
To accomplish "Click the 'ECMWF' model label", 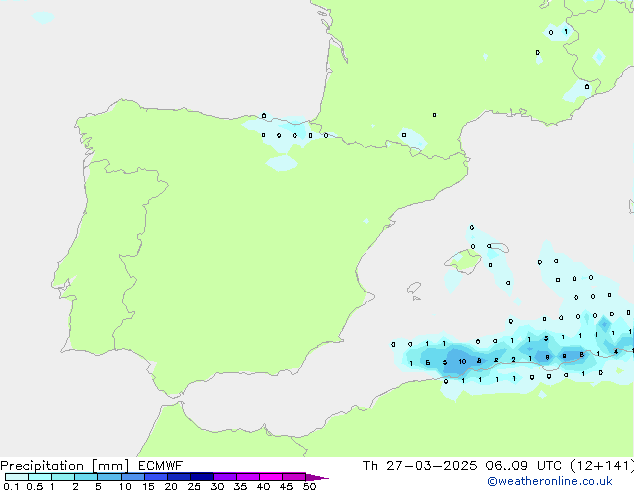I will click(x=161, y=466).
